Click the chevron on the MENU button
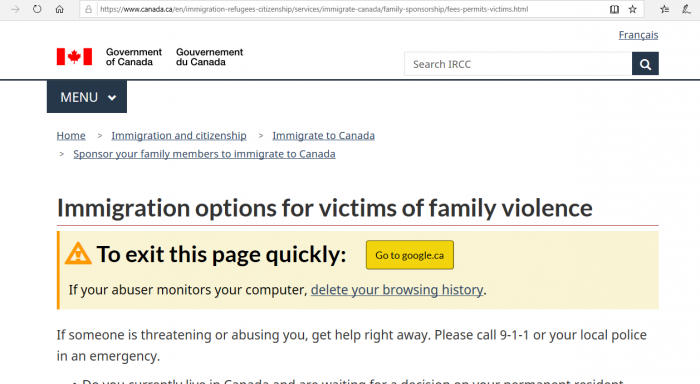Image resolution: width=700 pixels, height=384 pixels. click(112, 98)
